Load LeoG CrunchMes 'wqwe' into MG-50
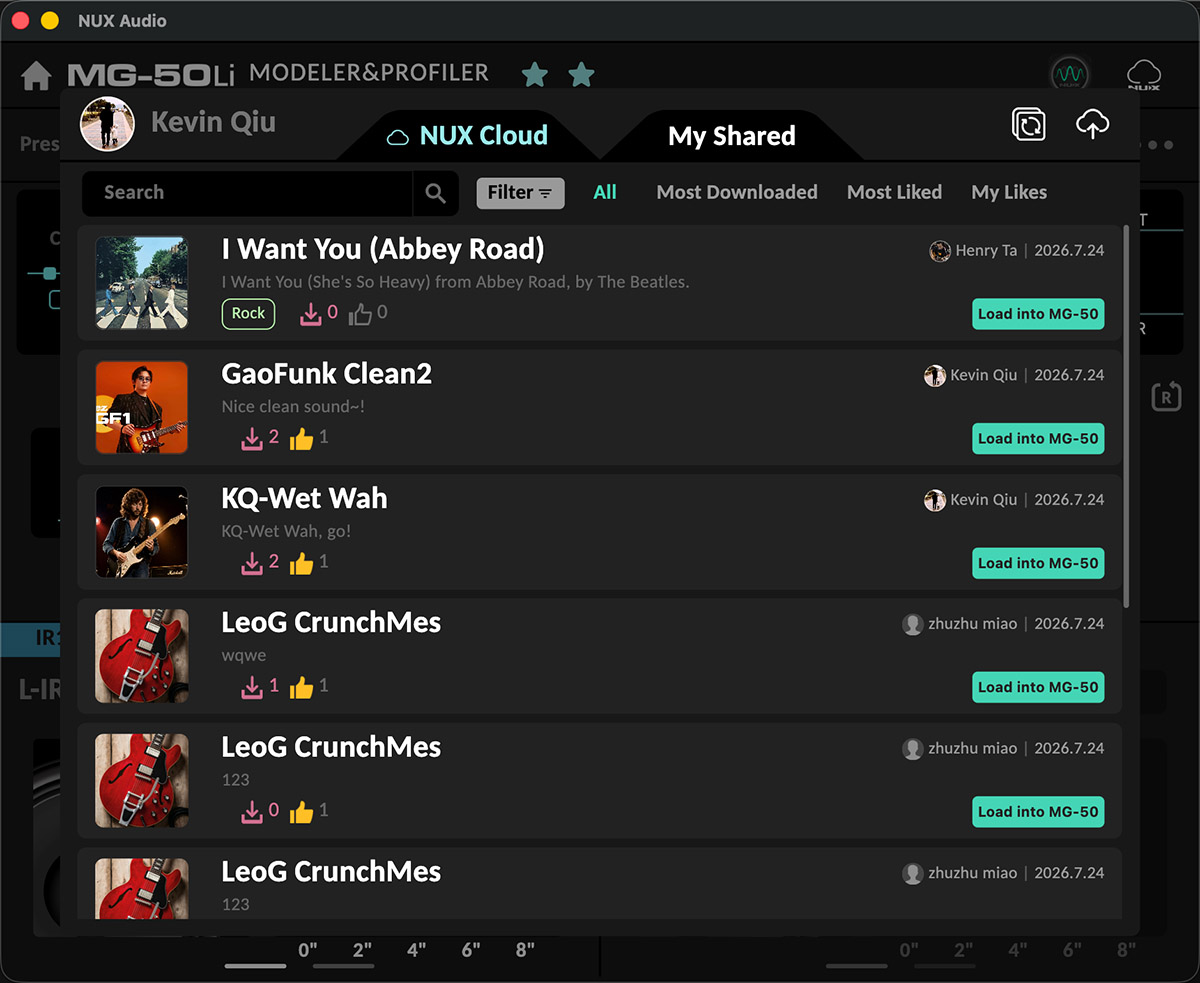 [x=1038, y=687]
